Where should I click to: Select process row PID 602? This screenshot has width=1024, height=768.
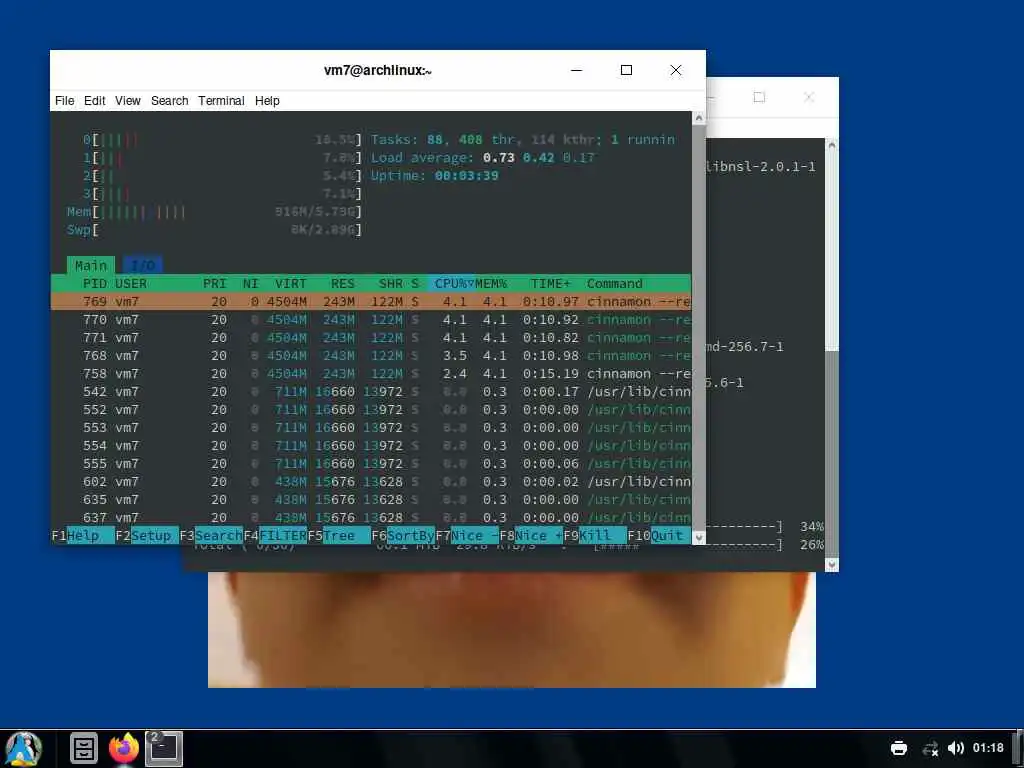pyautogui.click(x=370, y=481)
